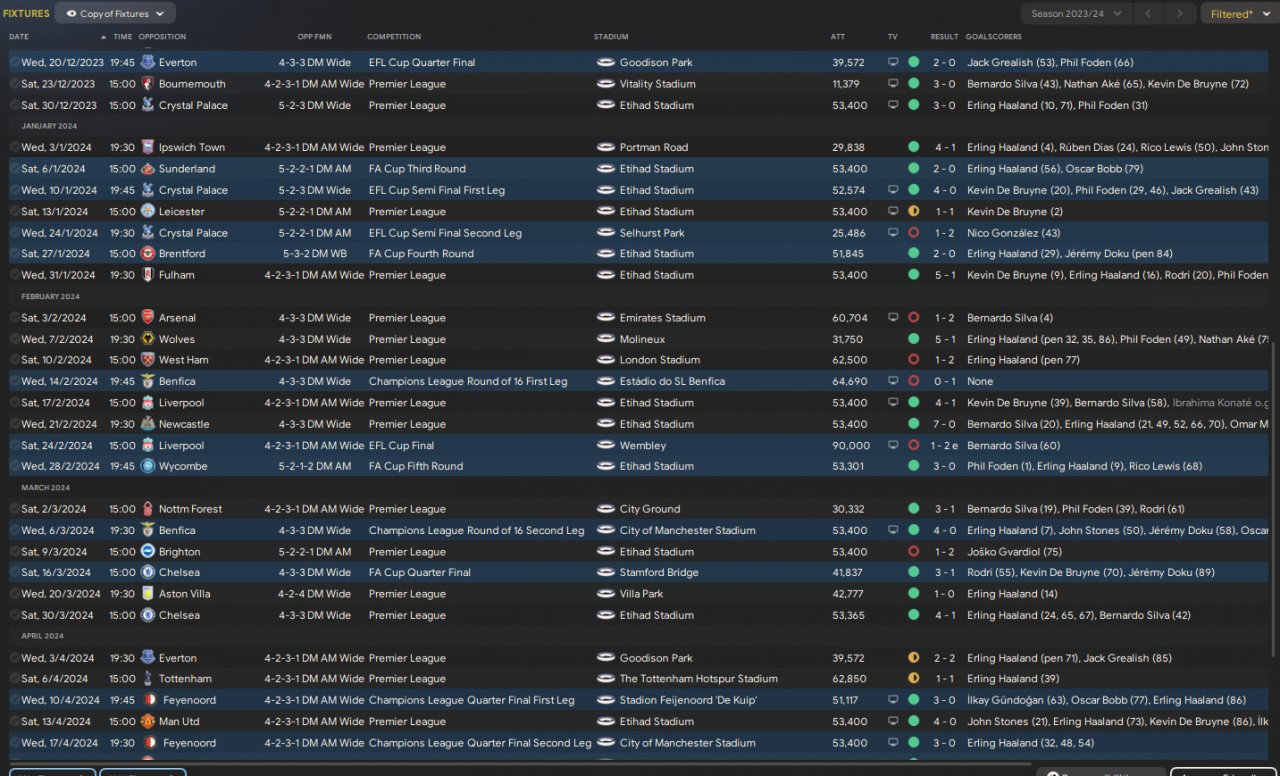
Task: Click the Leicester club badge
Action: click(x=148, y=211)
